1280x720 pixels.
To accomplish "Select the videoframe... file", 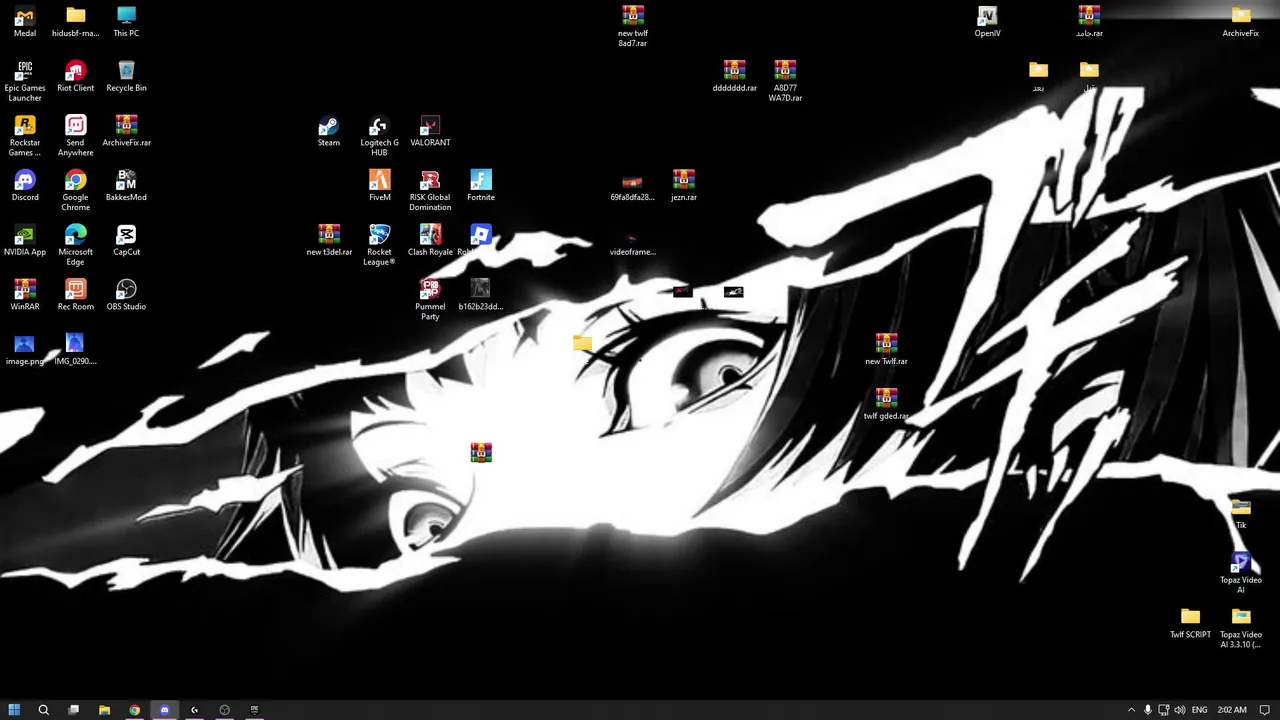I will (x=633, y=241).
